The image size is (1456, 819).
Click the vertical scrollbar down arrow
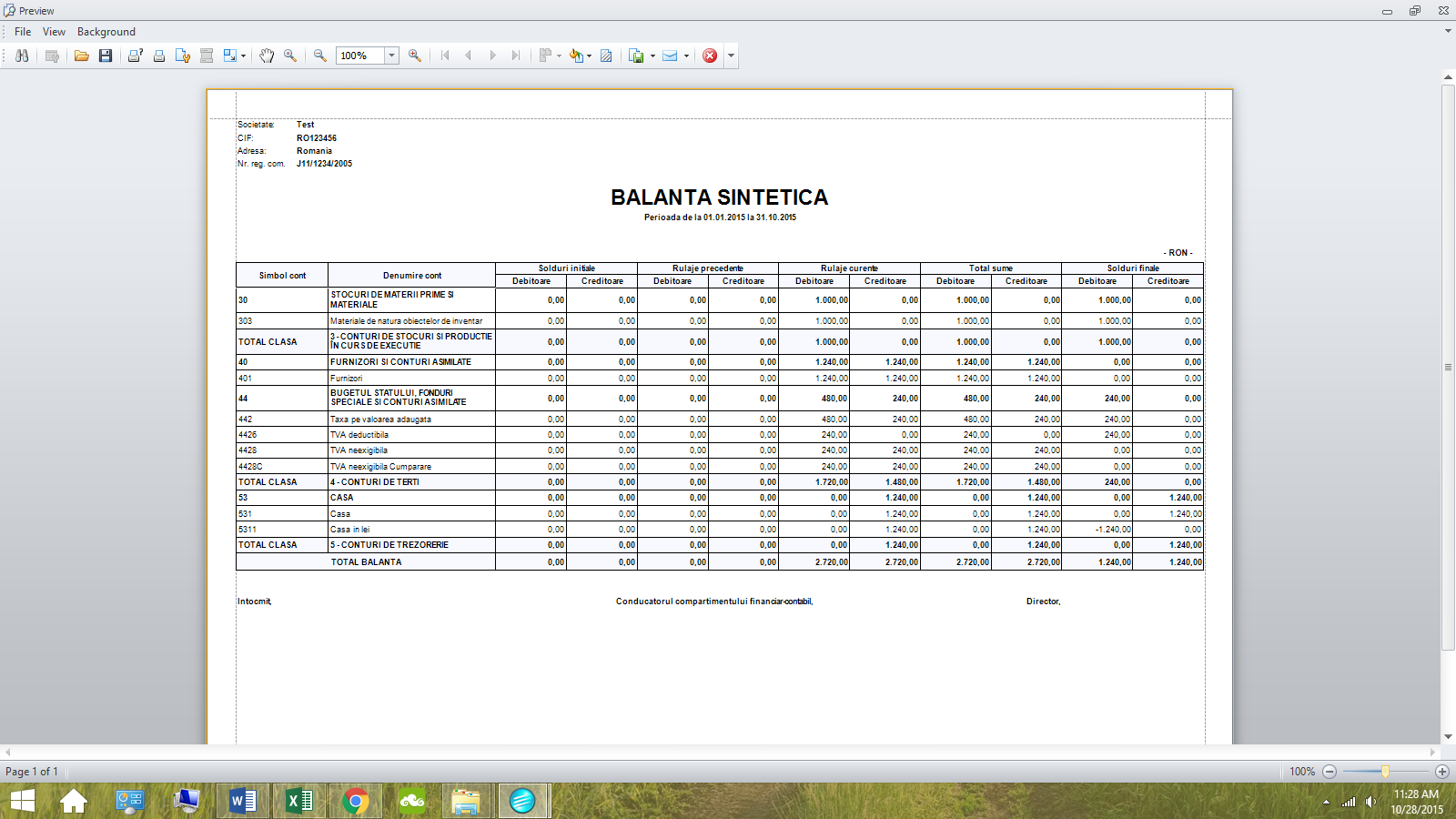coord(1448,737)
